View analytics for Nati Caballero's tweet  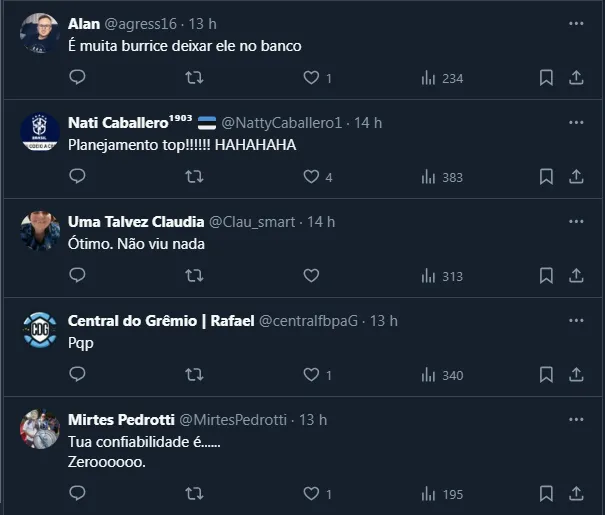tap(442, 176)
